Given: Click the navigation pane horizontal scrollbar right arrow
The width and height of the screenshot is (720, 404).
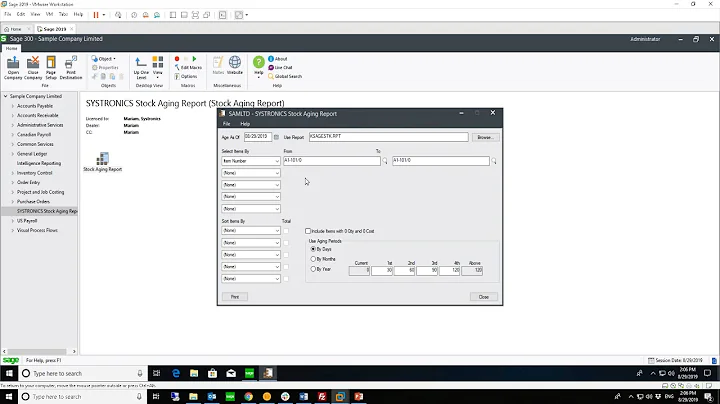Looking at the screenshot, I should 74,351.
